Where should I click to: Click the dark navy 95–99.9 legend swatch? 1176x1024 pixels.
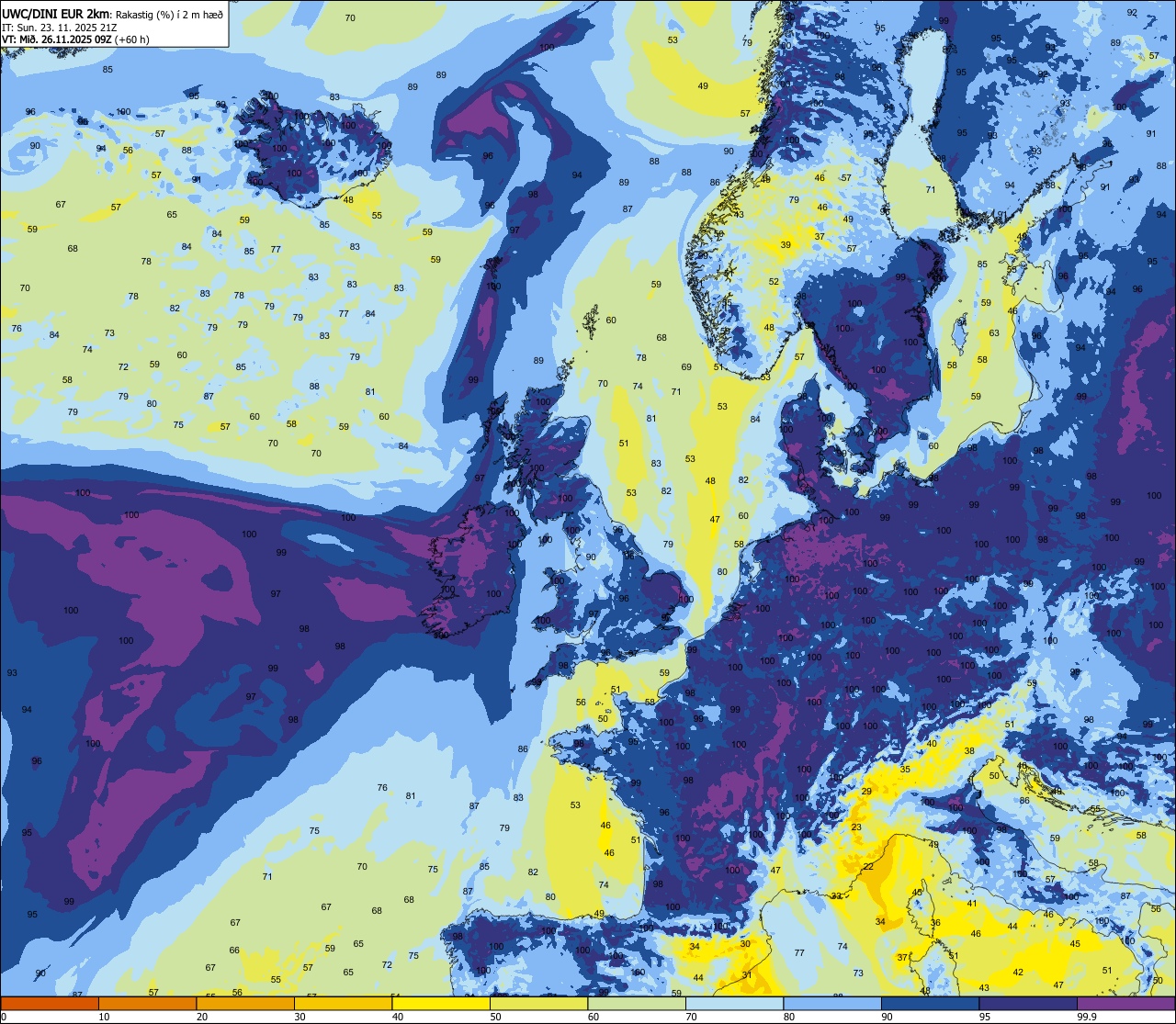pos(1028,1003)
